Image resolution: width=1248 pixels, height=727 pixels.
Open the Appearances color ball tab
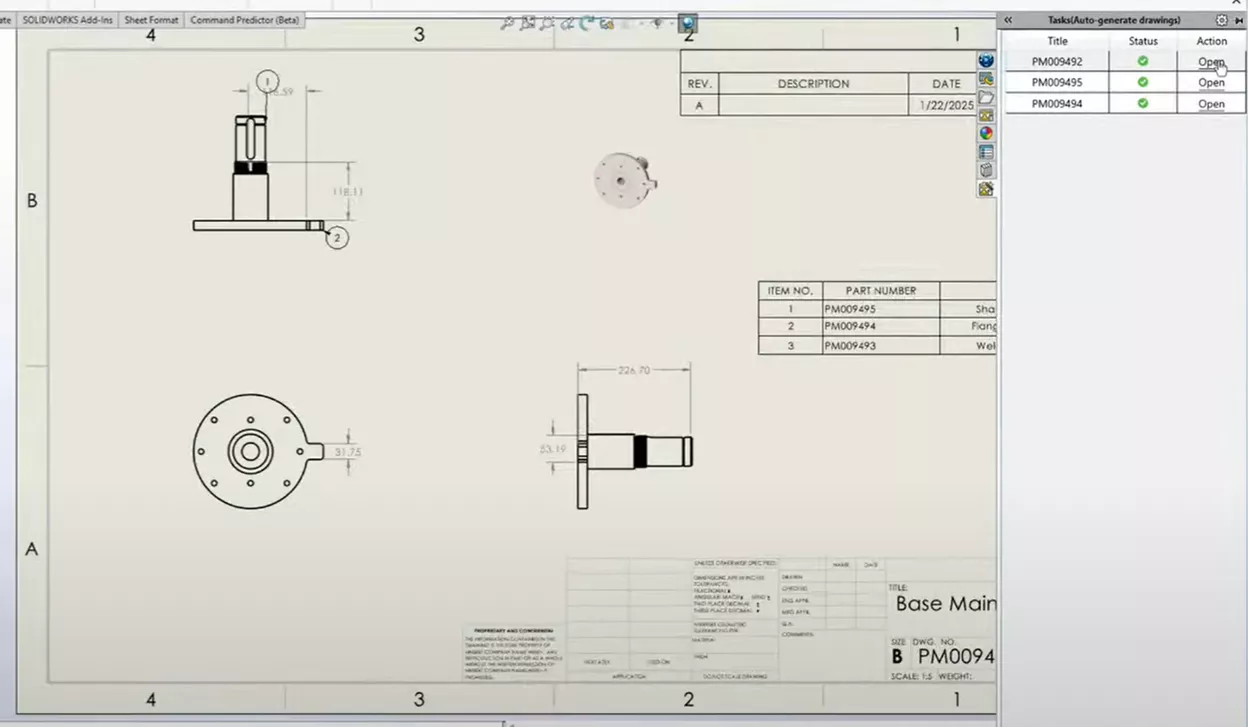986,133
